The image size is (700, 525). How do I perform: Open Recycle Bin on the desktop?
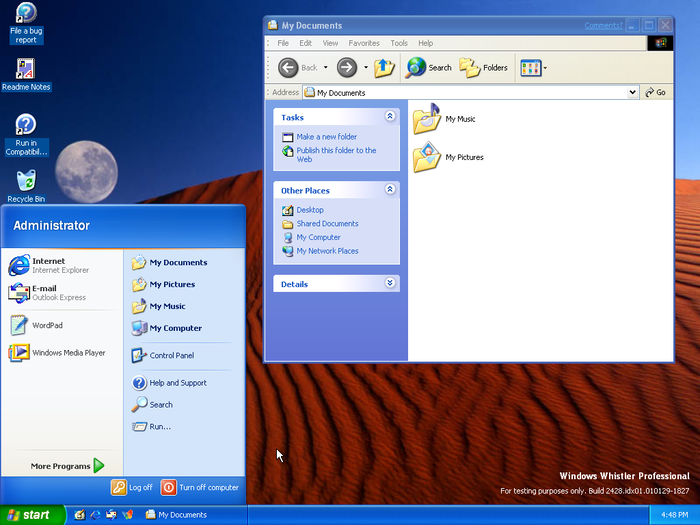(26, 181)
